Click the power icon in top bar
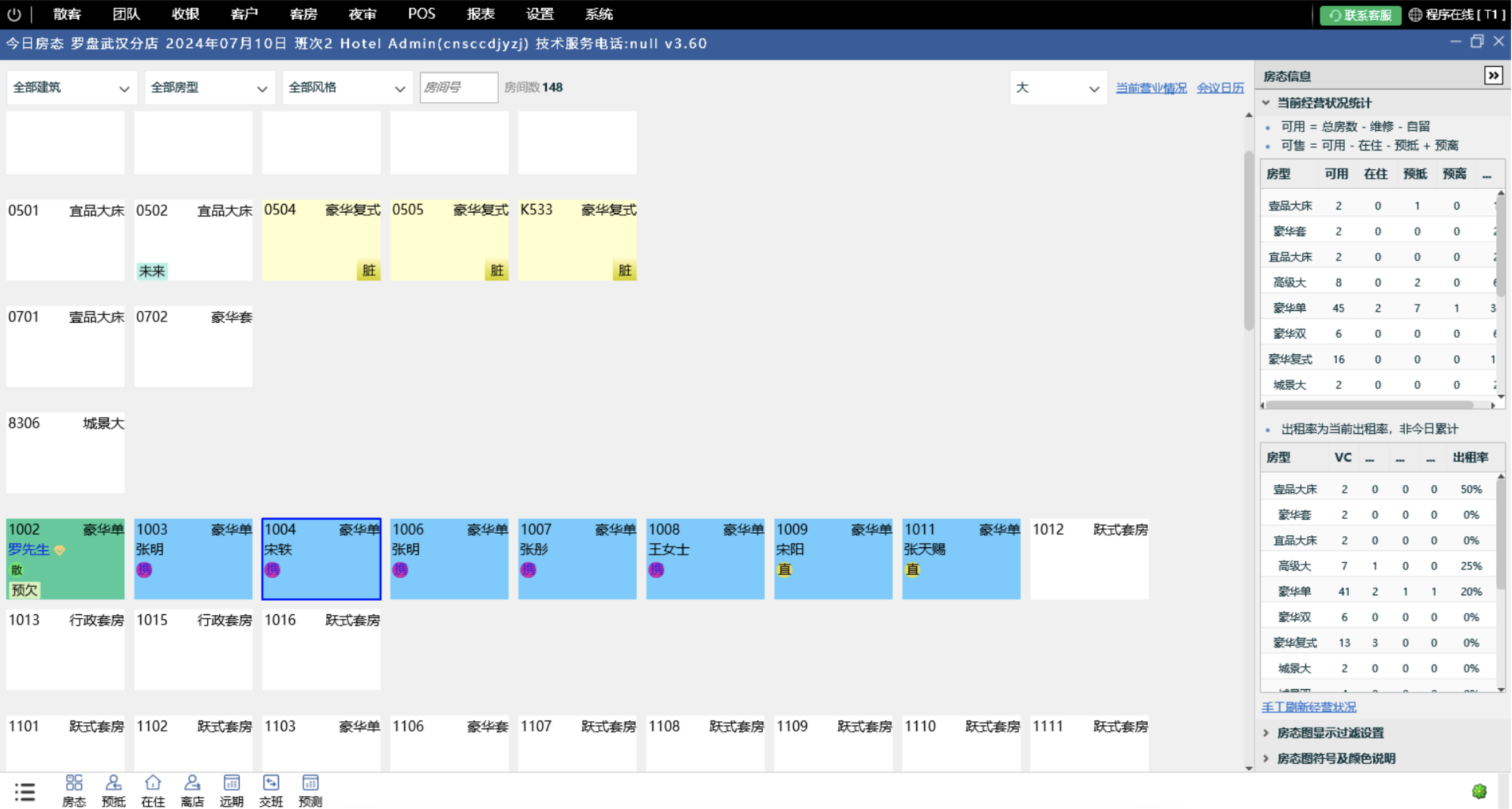Viewport: 1512px width, 809px height. 14,14
